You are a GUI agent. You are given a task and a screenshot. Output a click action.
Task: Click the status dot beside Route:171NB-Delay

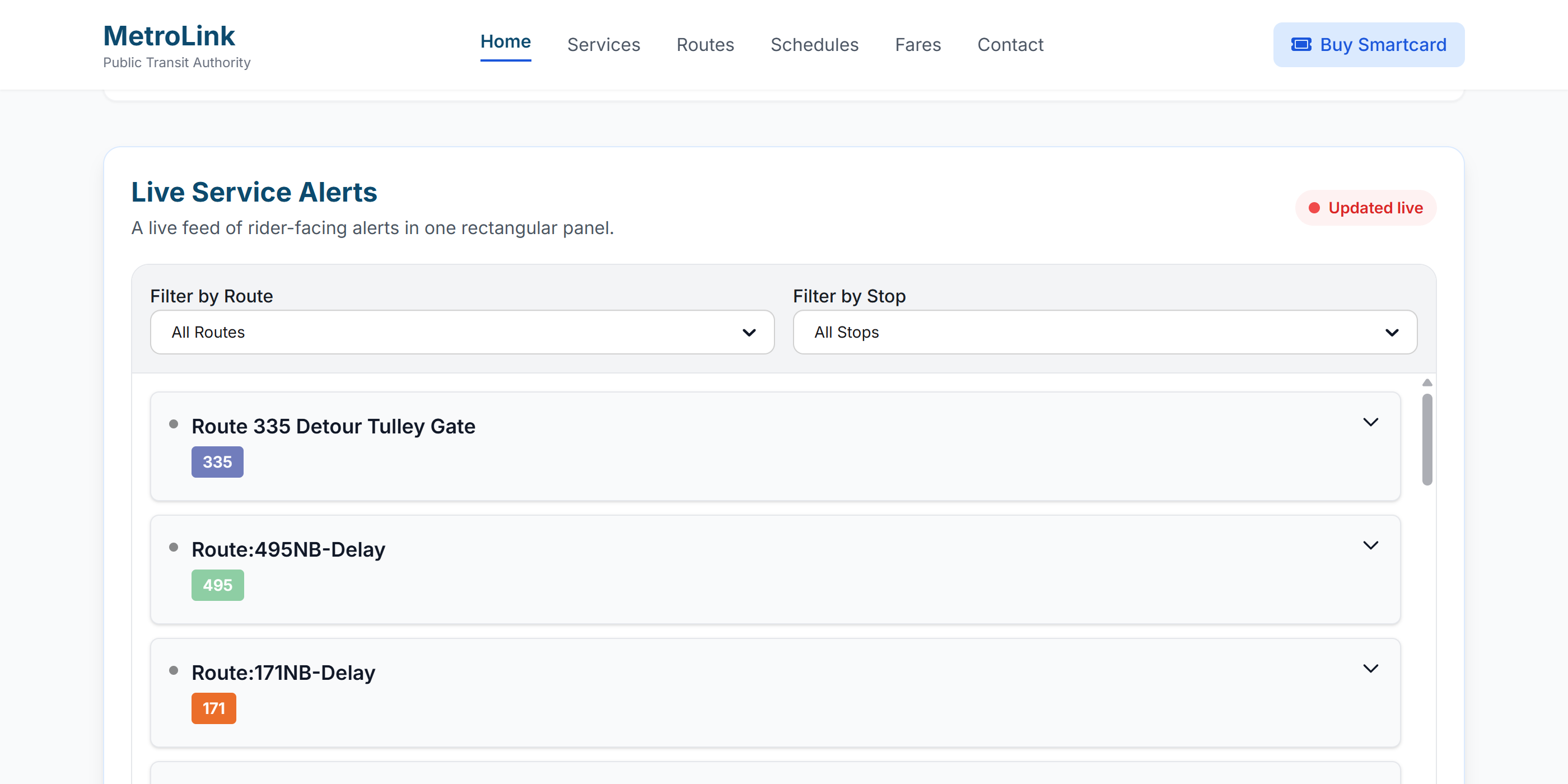(174, 670)
